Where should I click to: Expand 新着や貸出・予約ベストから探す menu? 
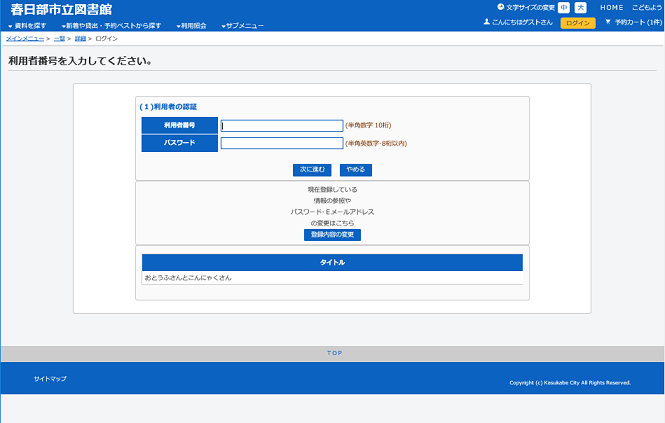click(x=112, y=26)
